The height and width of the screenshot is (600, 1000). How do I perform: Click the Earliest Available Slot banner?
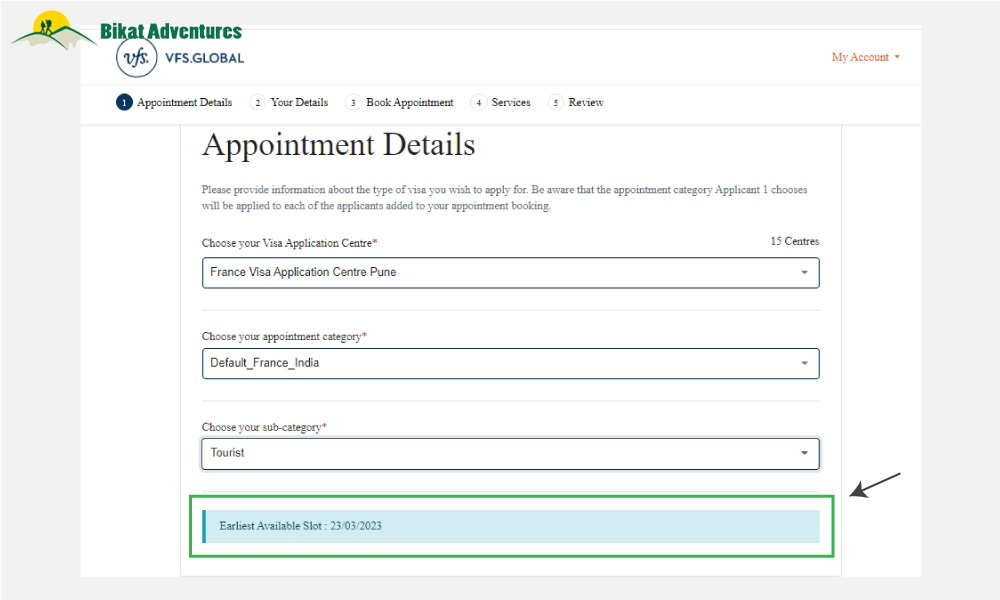(511, 526)
